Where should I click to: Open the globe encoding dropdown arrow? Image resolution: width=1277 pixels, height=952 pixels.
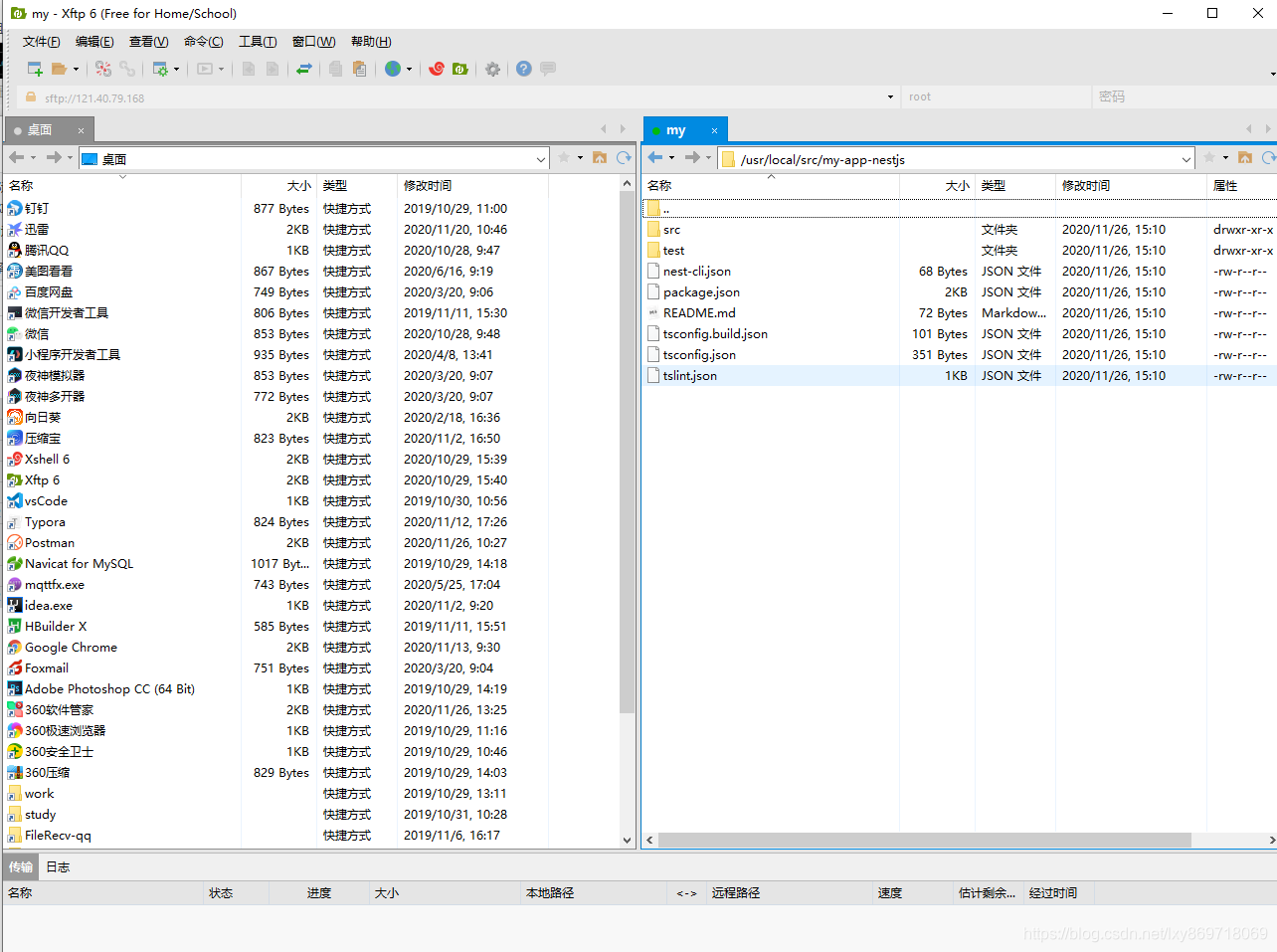(409, 69)
